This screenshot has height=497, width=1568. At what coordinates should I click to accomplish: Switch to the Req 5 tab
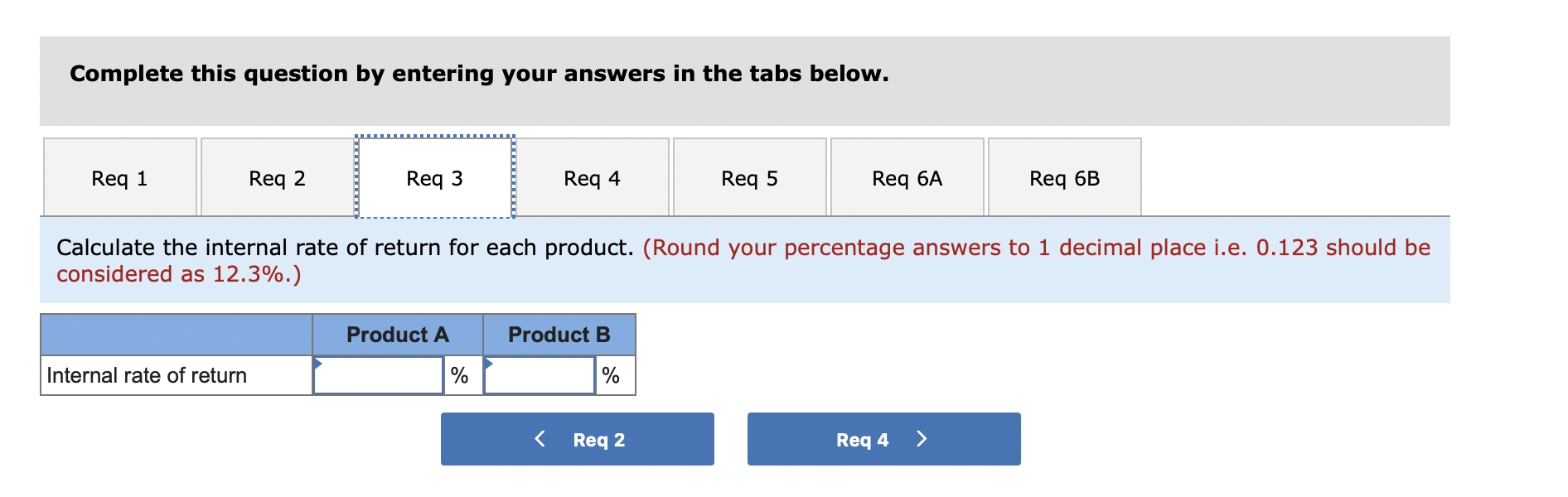(749, 177)
